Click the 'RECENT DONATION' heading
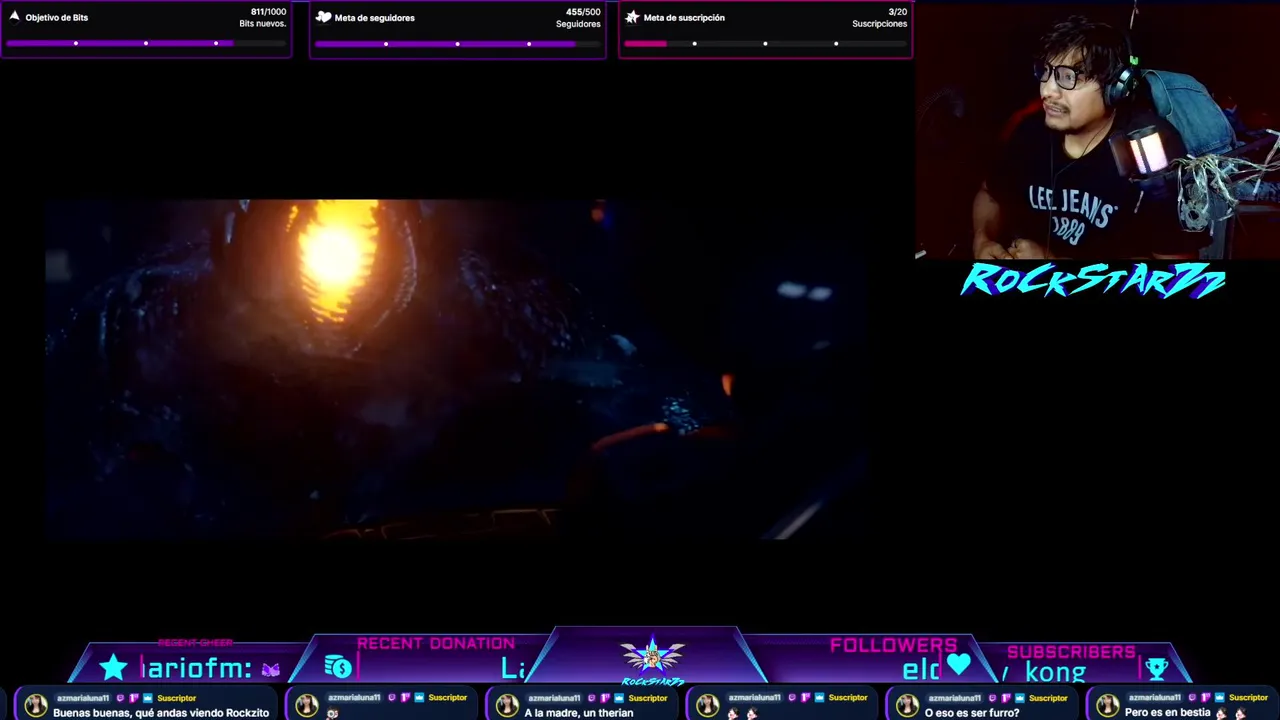The height and width of the screenshot is (720, 1280). (x=436, y=643)
